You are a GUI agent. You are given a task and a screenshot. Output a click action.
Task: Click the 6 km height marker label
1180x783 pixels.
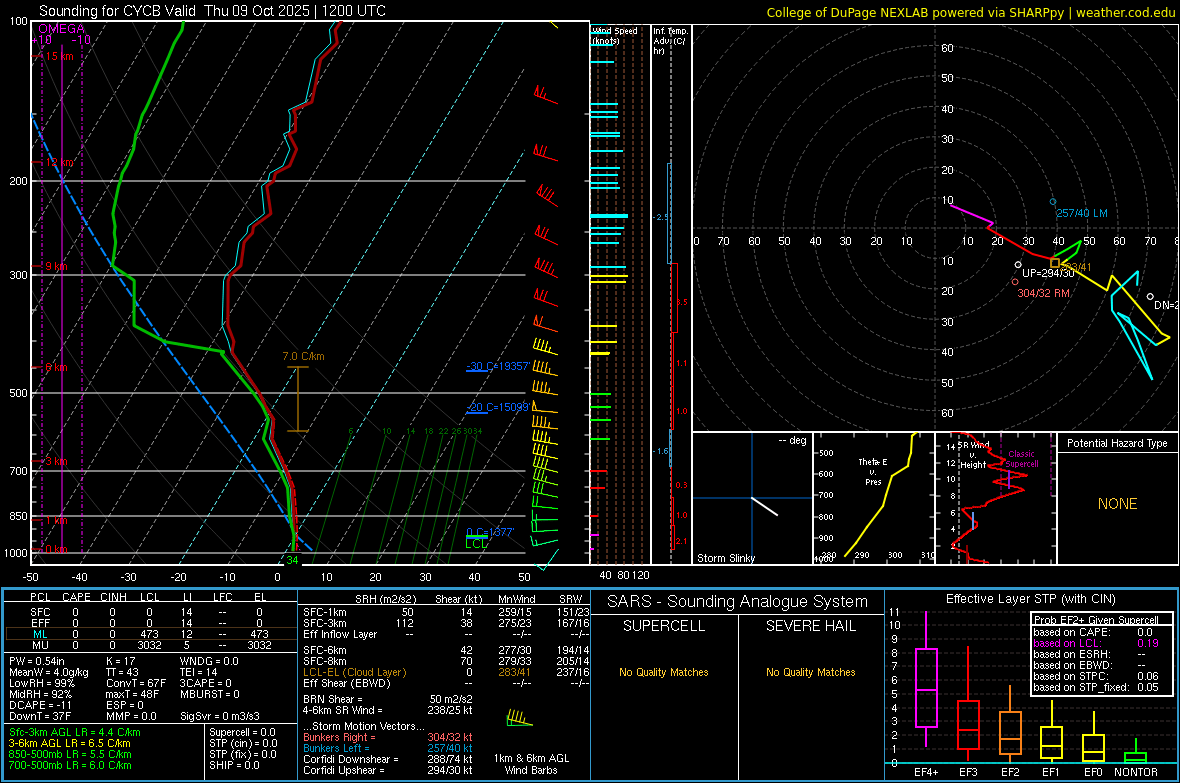[x=56, y=367]
